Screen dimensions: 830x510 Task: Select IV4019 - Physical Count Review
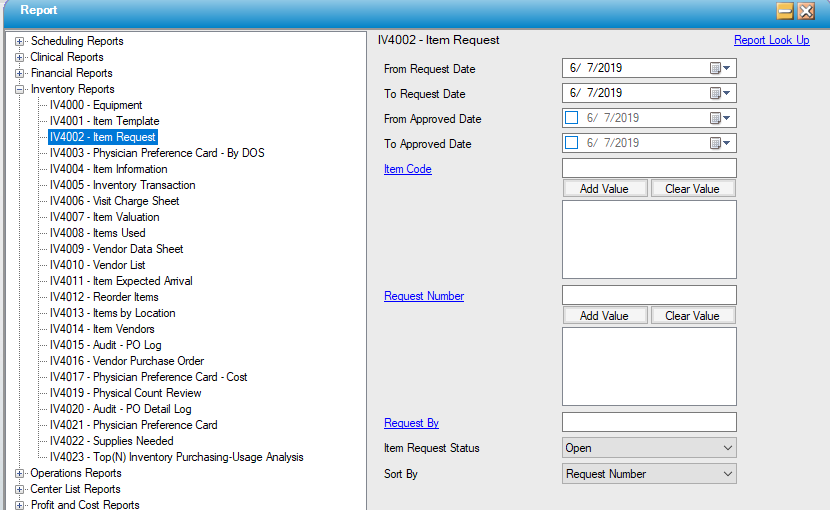coord(125,393)
